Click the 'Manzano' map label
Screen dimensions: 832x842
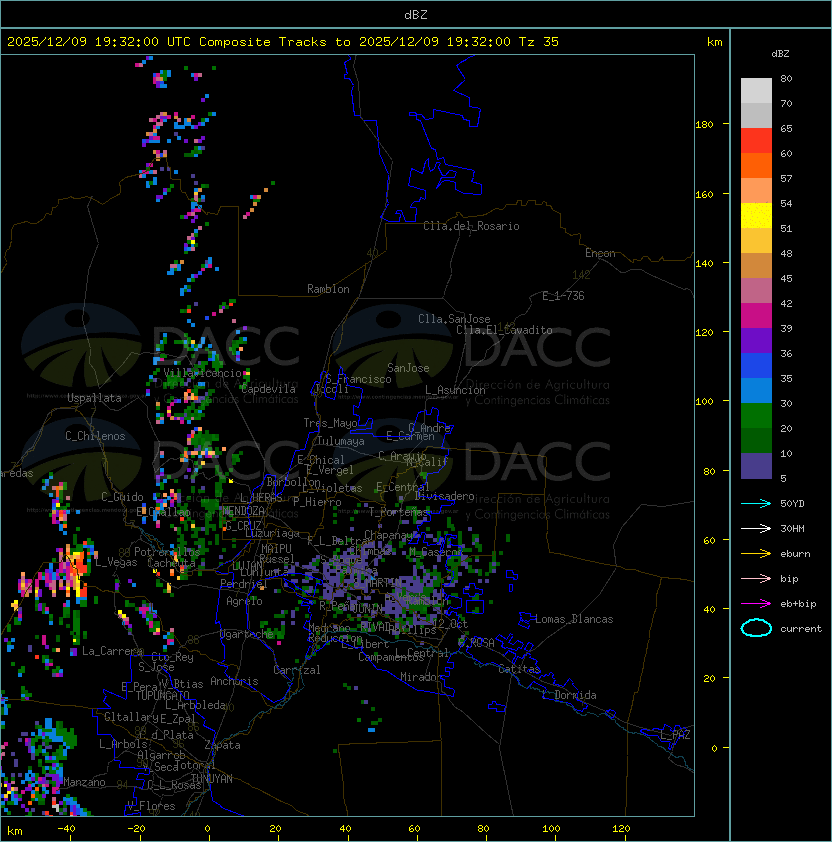point(84,782)
